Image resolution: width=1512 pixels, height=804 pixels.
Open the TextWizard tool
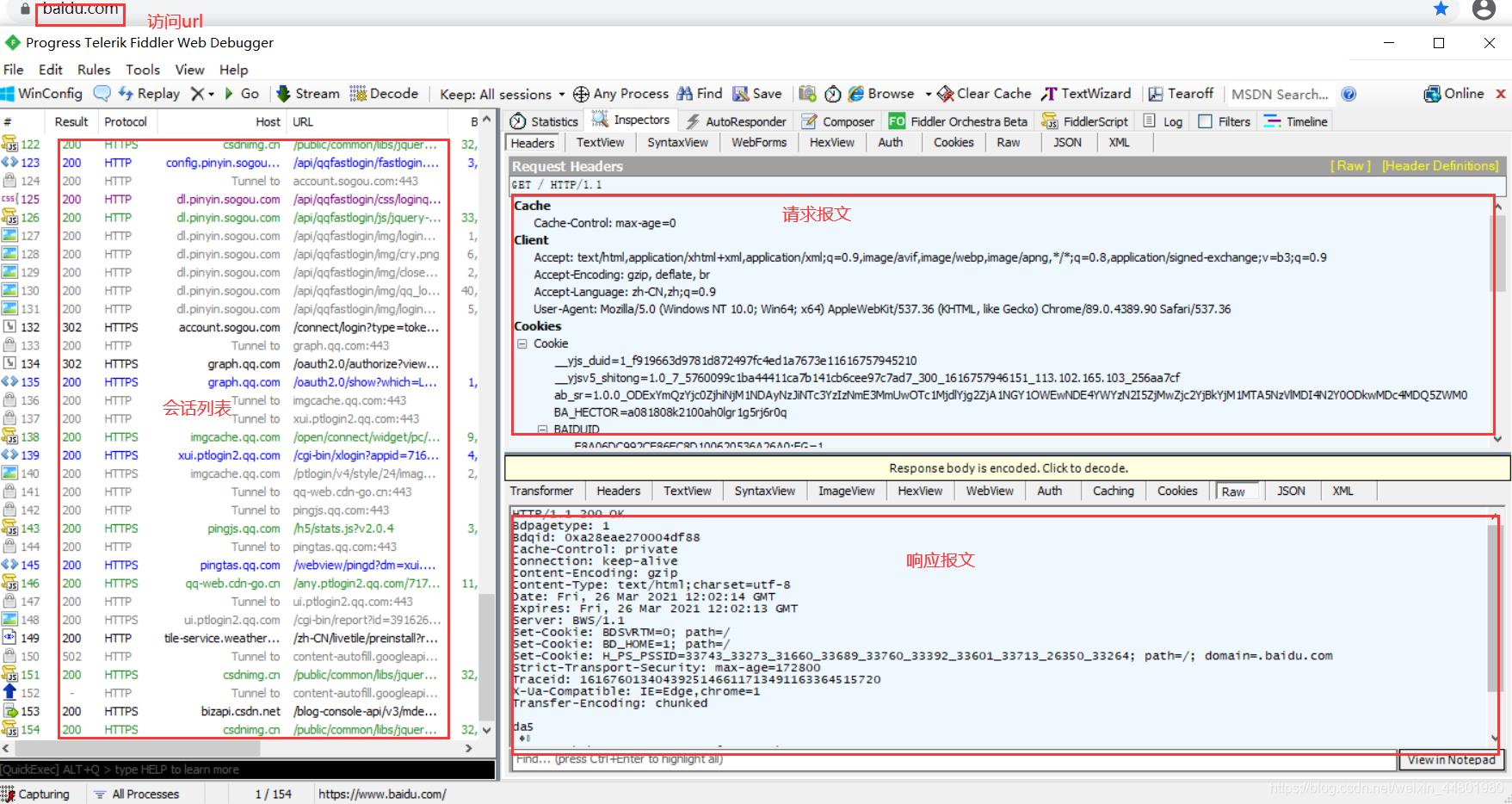point(1086,94)
